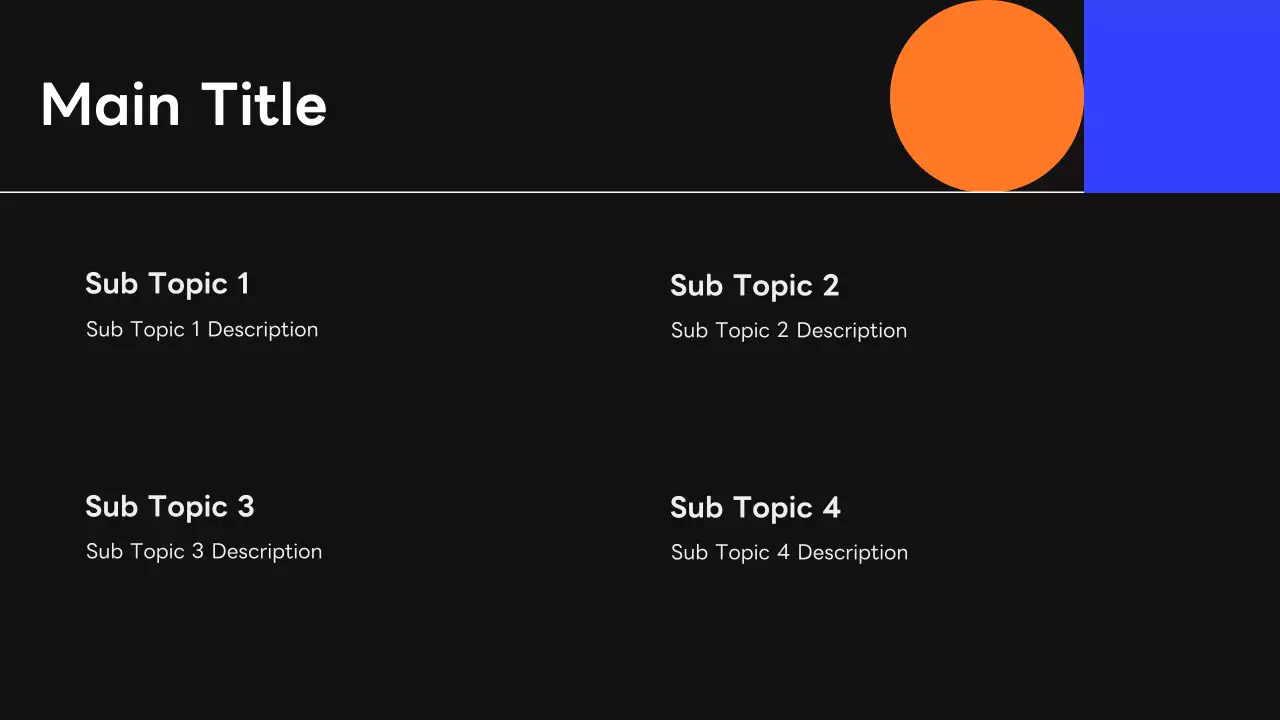Click the word "Main" in the title
1280x720 pixels.
click(x=110, y=105)
